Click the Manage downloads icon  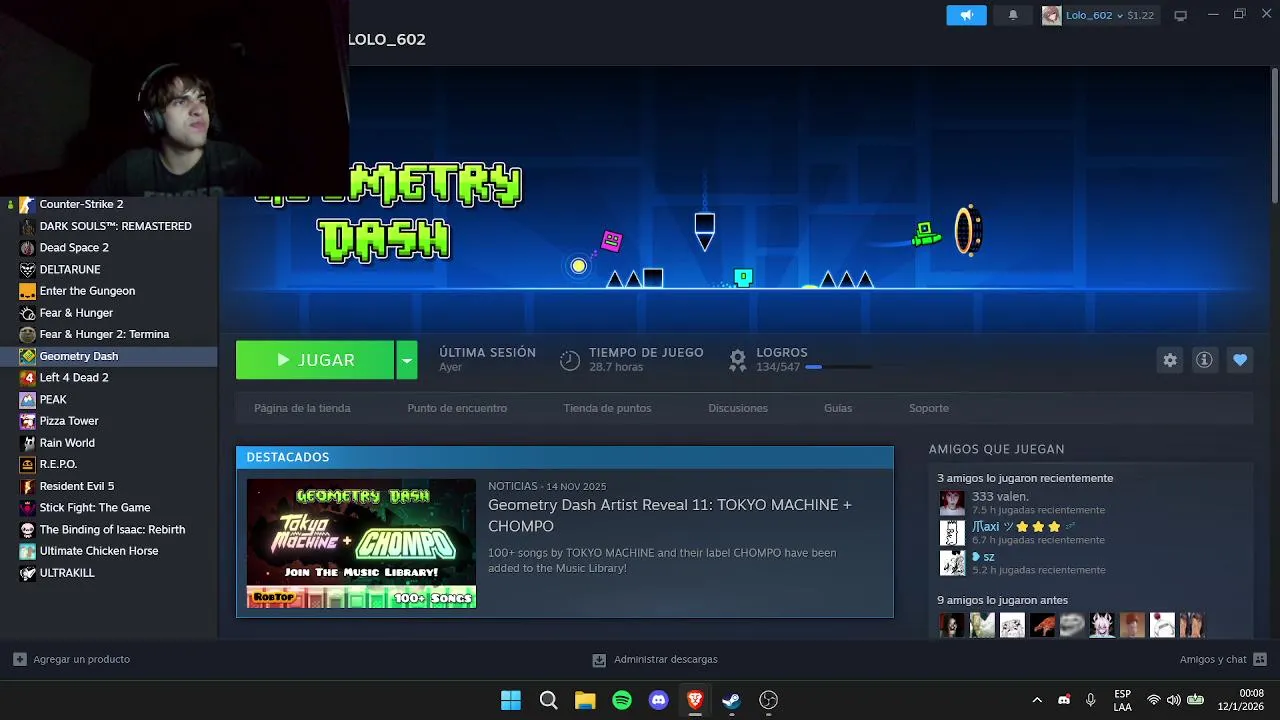599,660
